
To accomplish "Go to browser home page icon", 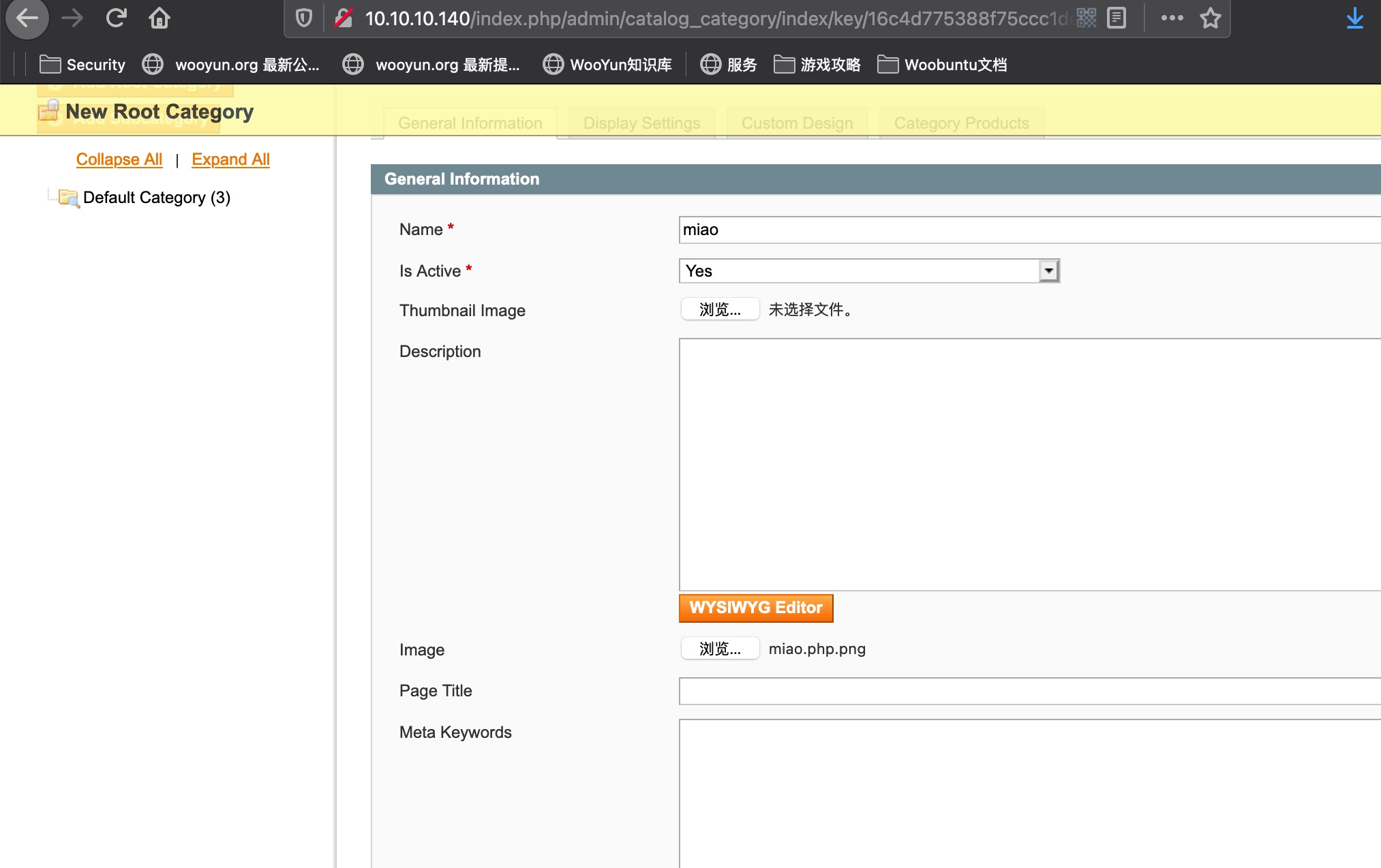I will 160,18.
